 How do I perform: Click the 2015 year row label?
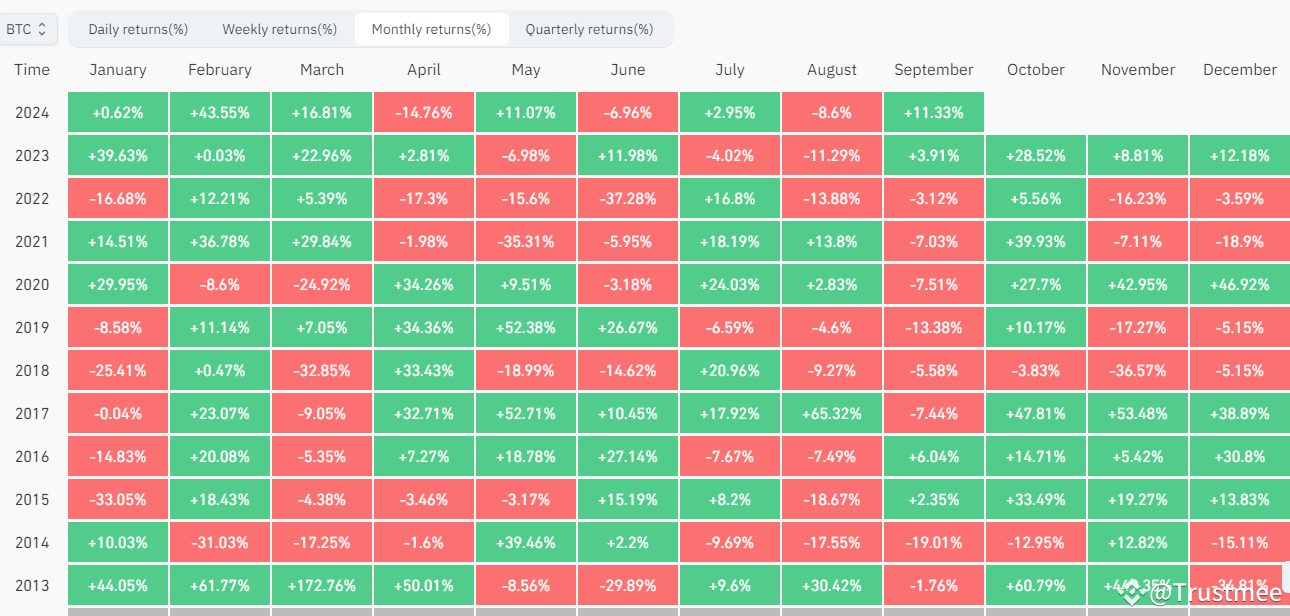click(32, 499)
